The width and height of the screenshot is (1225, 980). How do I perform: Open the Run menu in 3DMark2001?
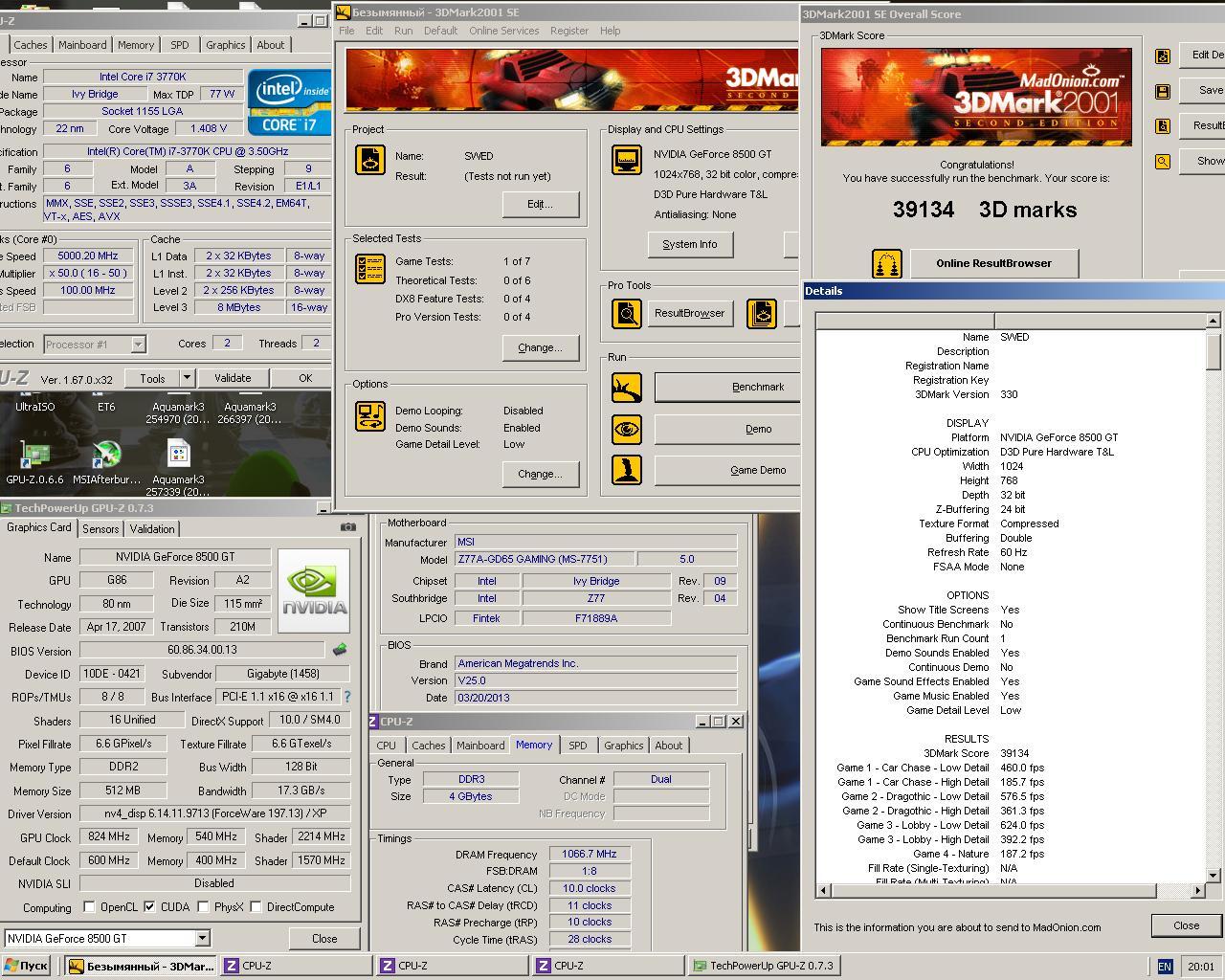(404, 31)
